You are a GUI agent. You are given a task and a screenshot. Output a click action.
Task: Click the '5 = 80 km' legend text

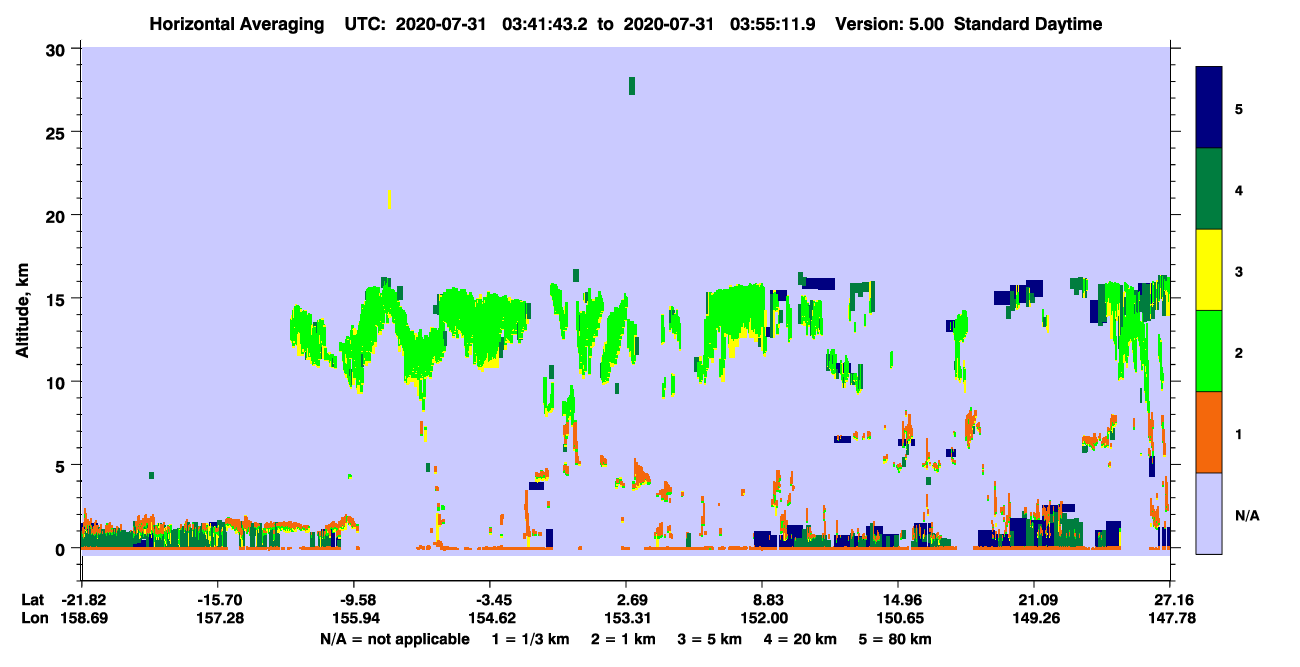click(x=893, y=639)
